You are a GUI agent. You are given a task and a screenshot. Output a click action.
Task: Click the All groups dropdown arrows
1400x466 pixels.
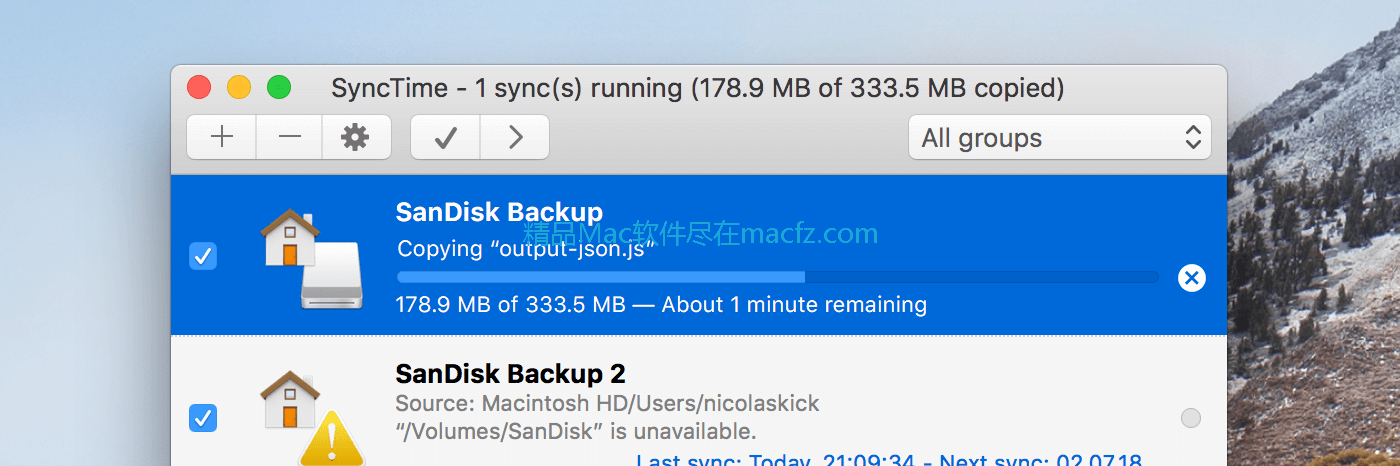click(1192, 138)
